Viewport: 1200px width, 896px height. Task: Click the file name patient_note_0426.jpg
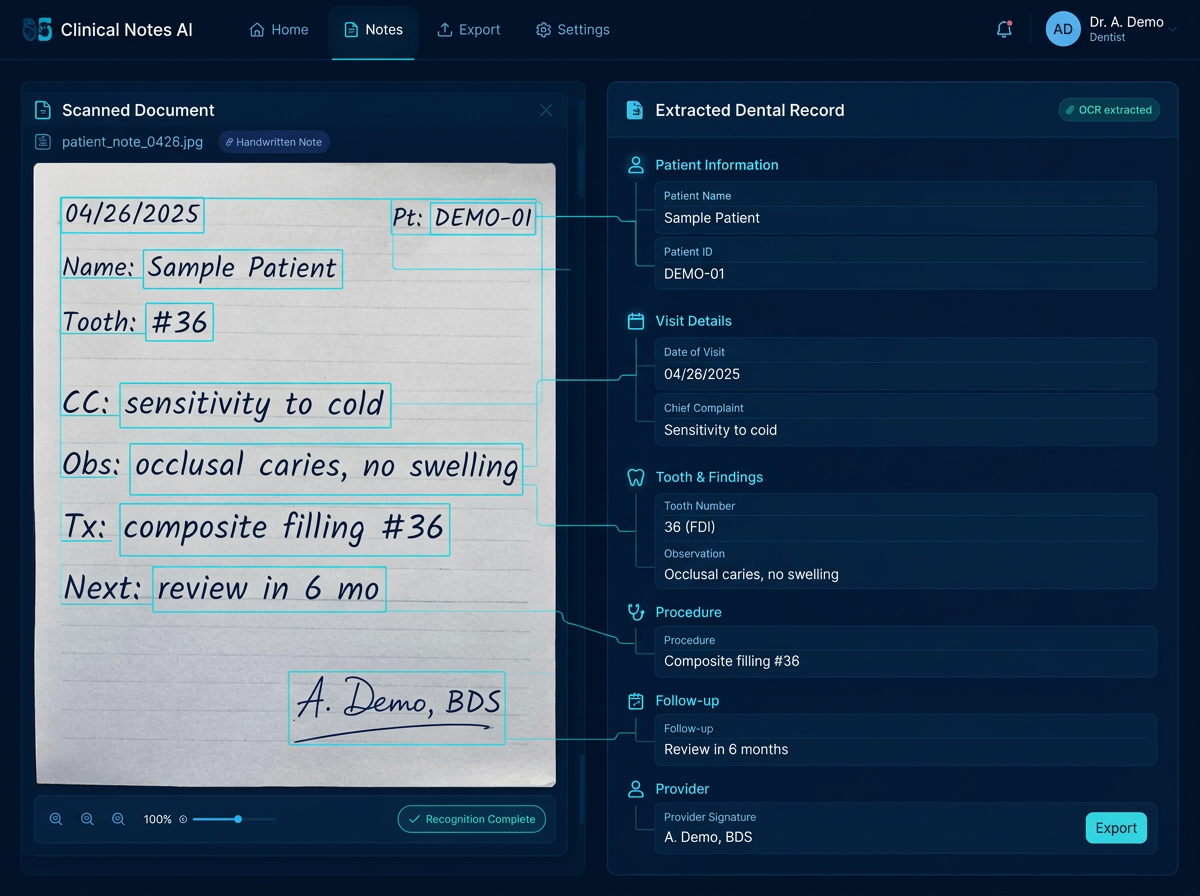(132, 142)
